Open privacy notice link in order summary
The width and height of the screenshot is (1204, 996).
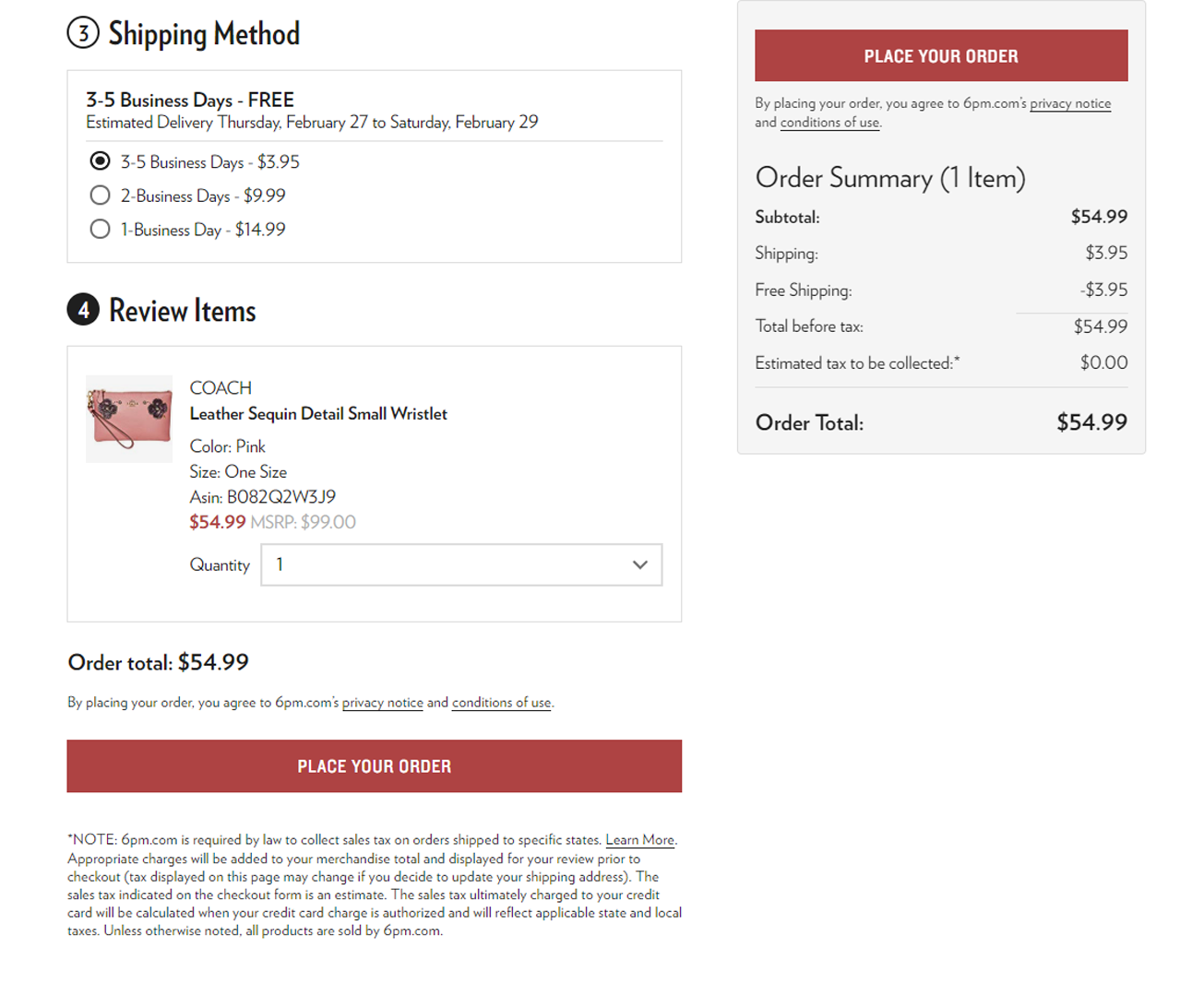tap(1070, 103)
